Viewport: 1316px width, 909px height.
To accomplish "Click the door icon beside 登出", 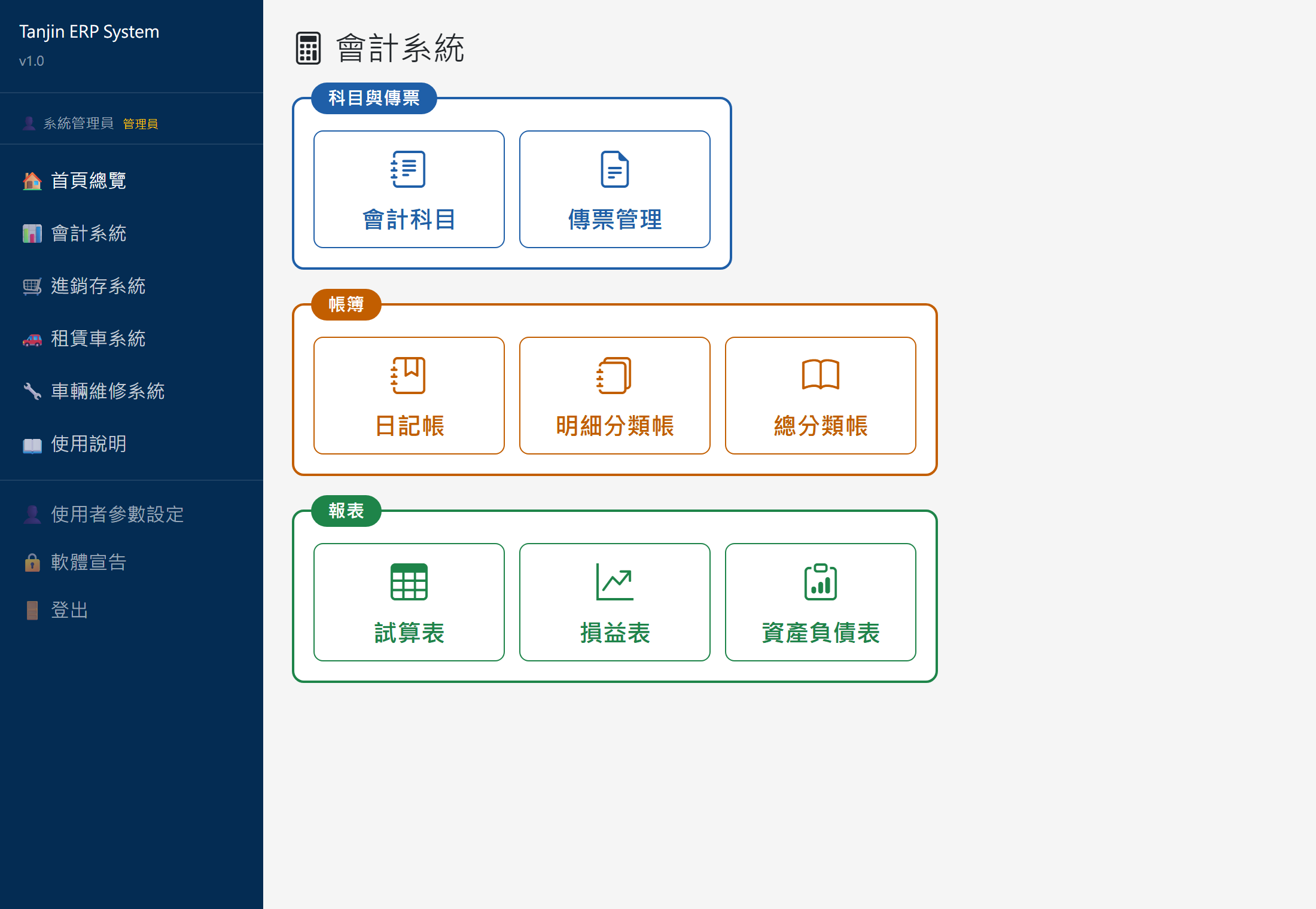I will tap(32, 610).
